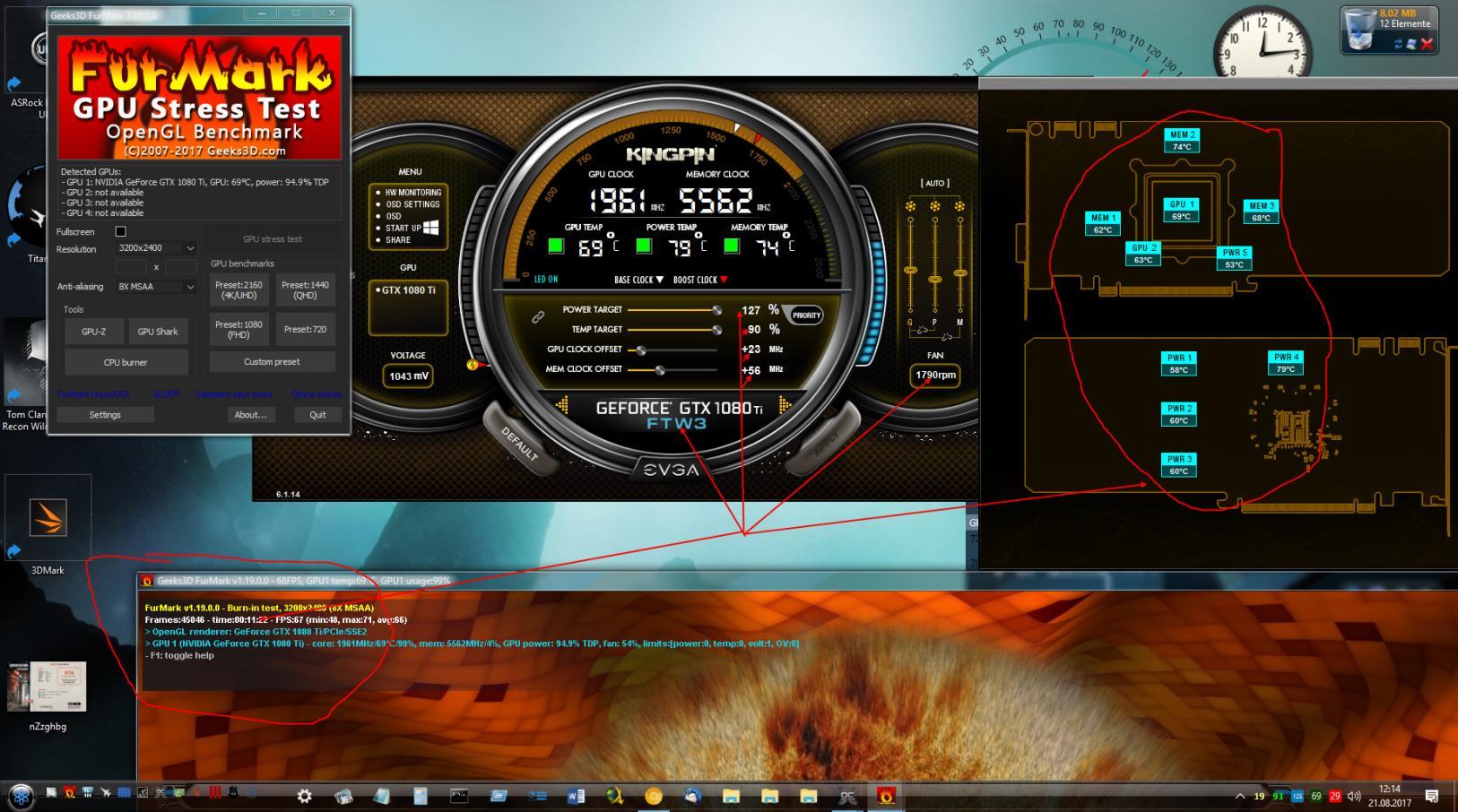Click the MEM 2 74°C sensor label
1458x812 pixels.
pos(1182,141)
